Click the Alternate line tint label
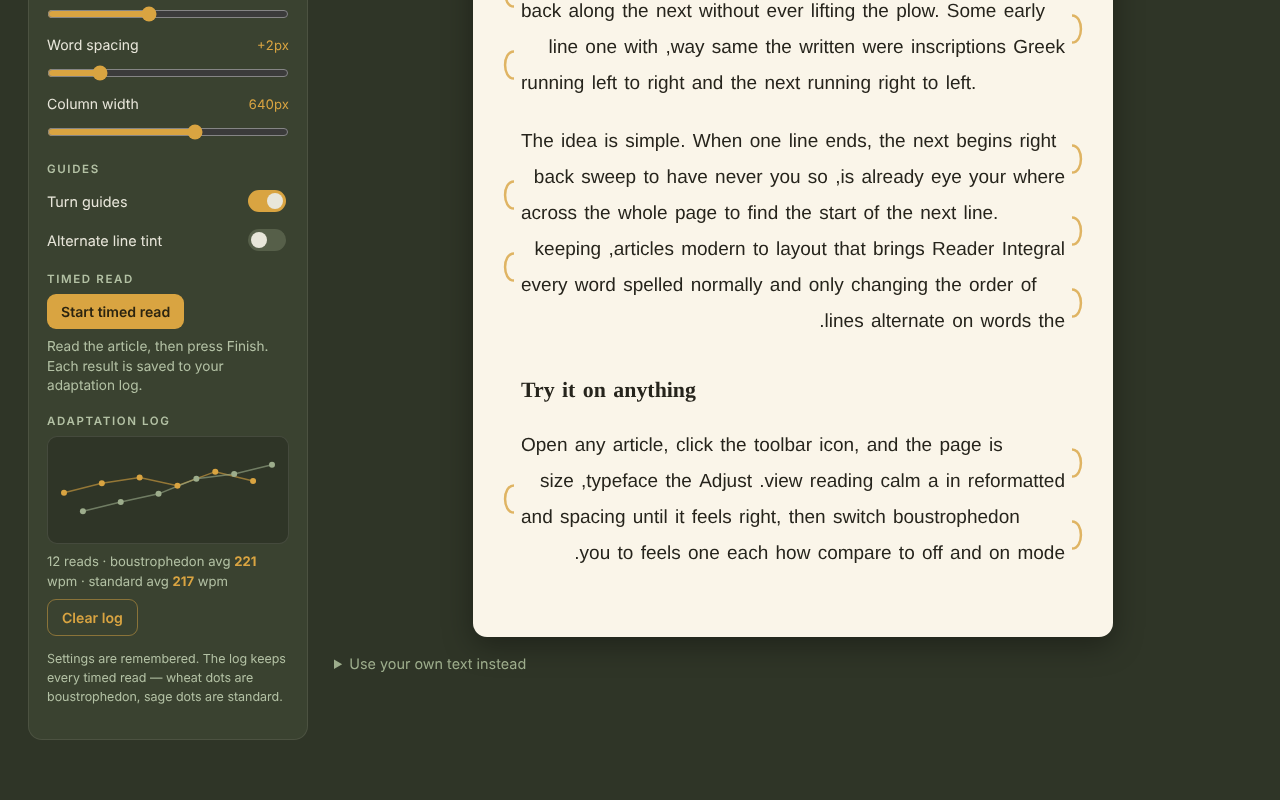 [x=104, y=241]
